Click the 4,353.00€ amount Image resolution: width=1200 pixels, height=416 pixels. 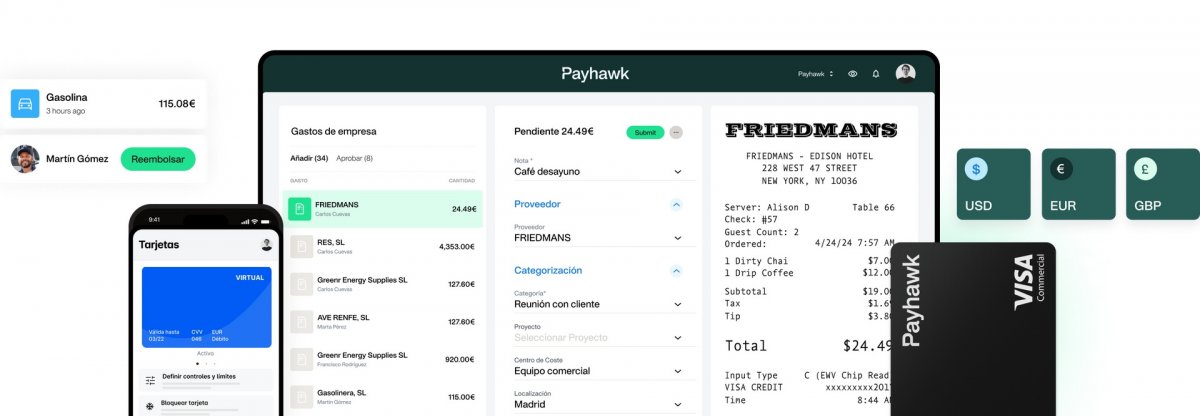457,246
